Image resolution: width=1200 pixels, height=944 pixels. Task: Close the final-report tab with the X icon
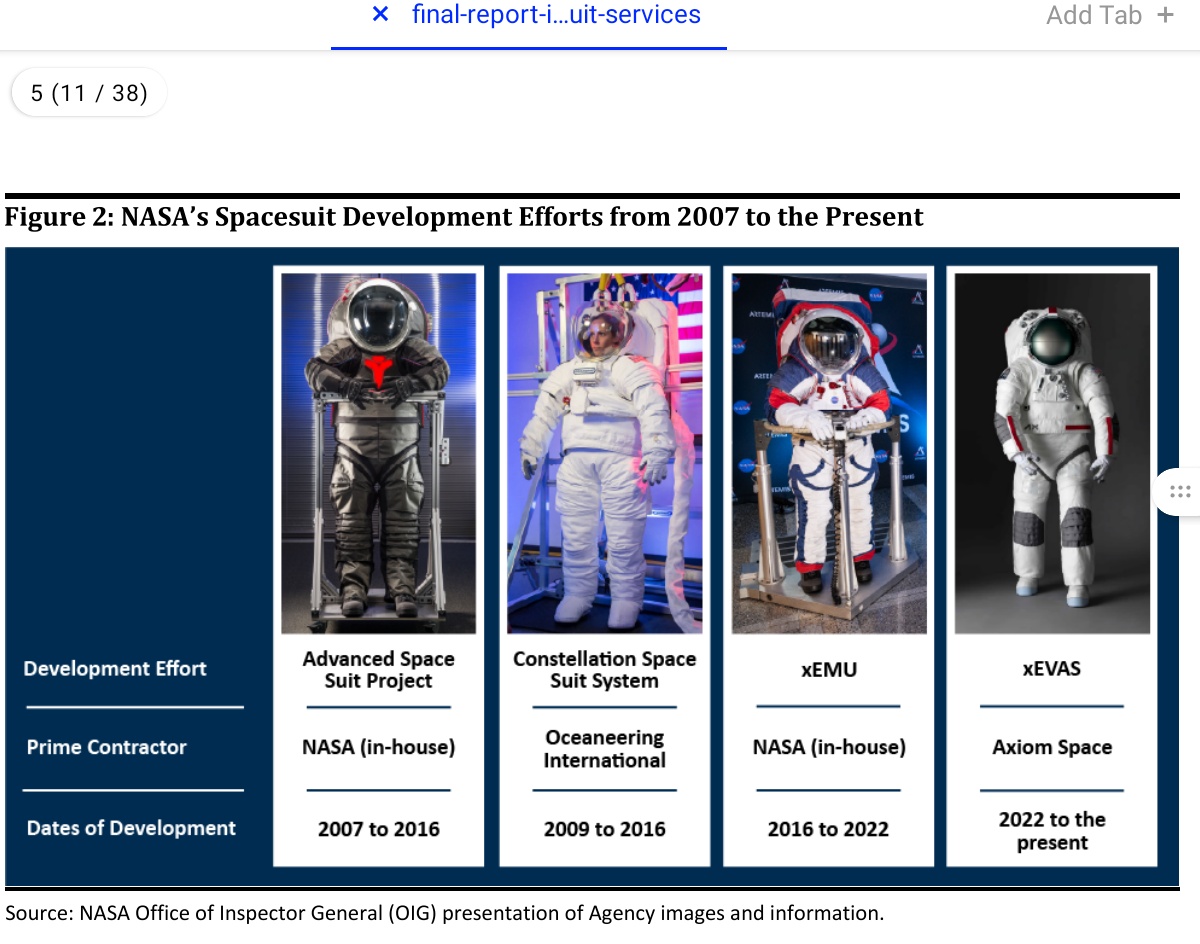click(x=380, y=15)
